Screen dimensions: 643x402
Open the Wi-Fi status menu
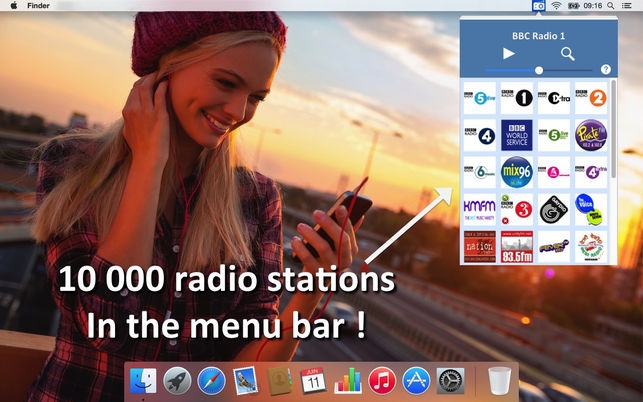point(556,6)
